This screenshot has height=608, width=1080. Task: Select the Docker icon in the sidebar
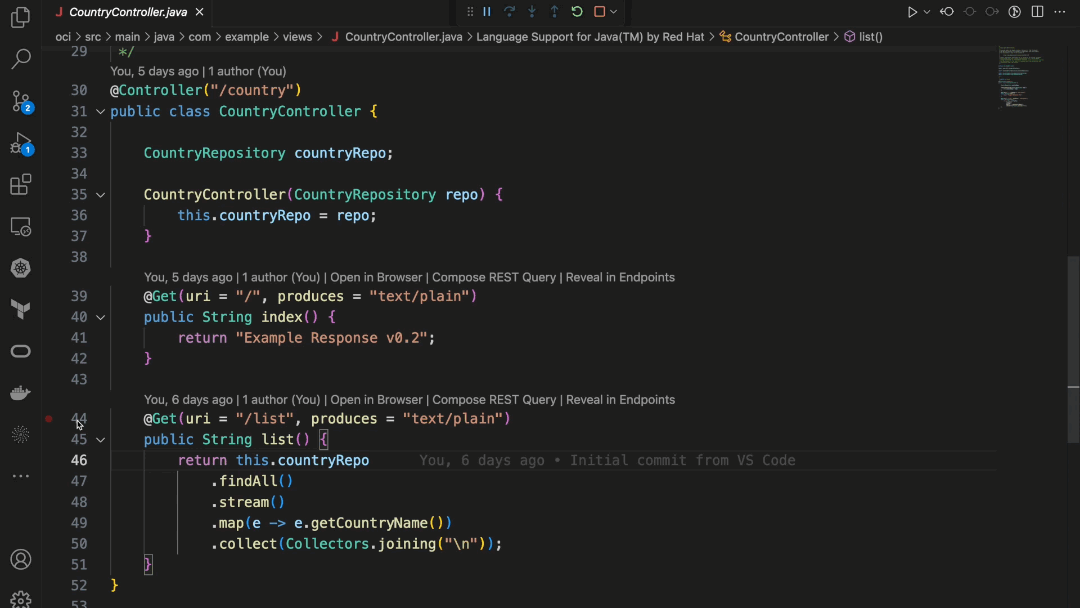21,392
